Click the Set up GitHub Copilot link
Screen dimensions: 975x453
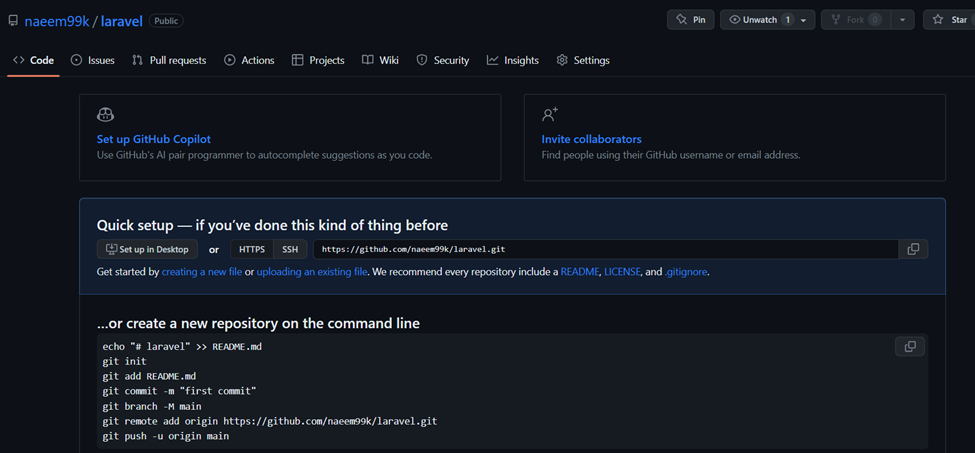point(154,139)
